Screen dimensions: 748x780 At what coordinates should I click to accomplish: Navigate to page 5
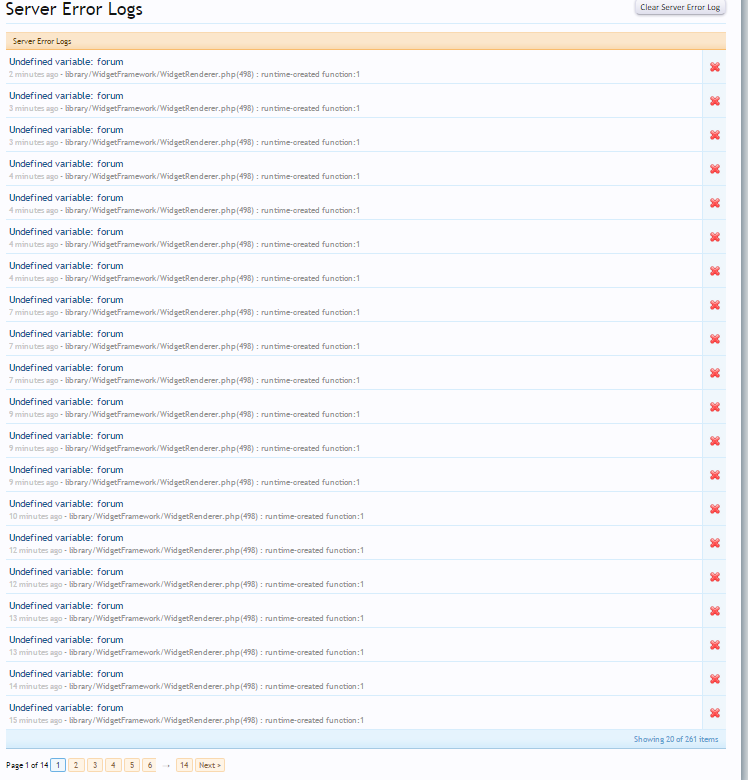point(131,765)
